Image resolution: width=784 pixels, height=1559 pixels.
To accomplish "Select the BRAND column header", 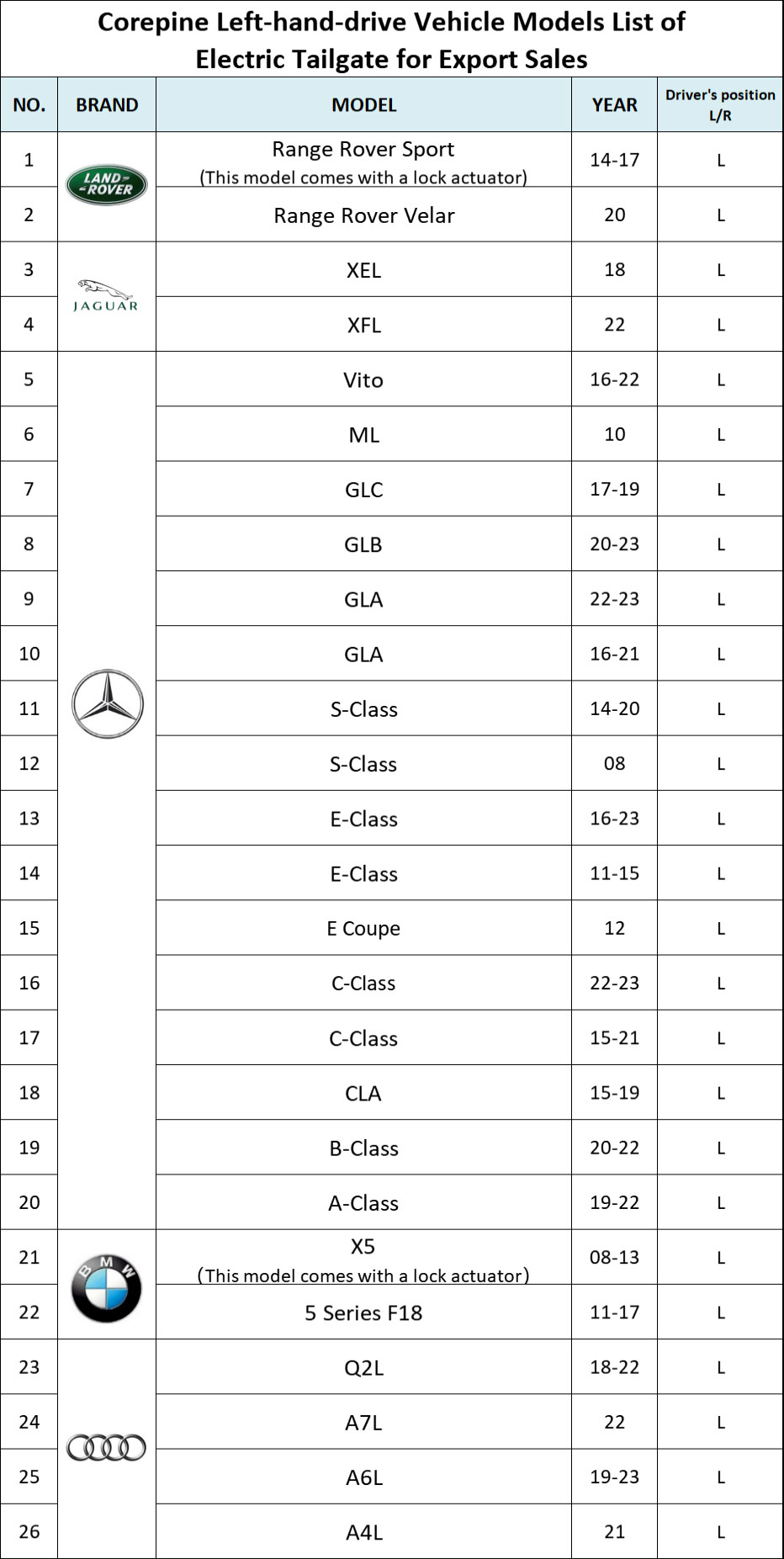I will click(x=107, y=105).
